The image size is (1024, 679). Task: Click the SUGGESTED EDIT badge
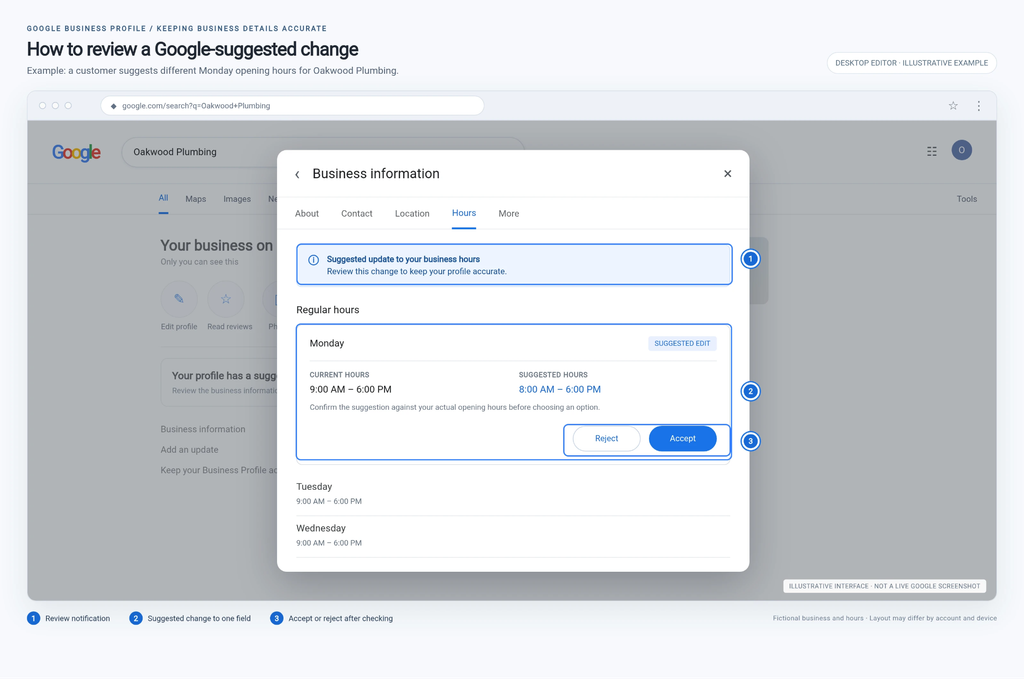(x=682, y=343)
